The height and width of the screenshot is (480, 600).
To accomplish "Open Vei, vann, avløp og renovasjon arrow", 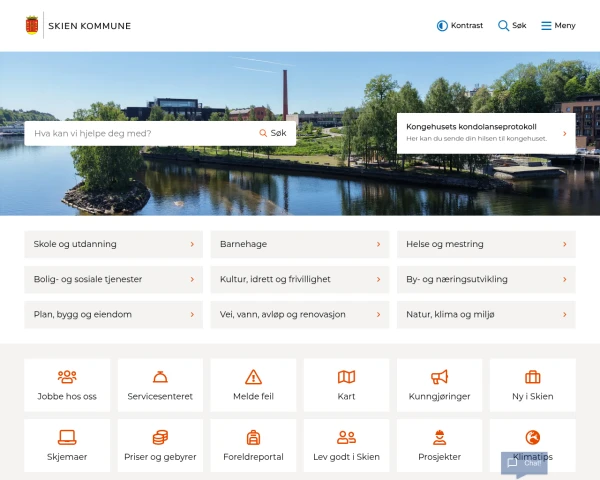I will point(378,315).
